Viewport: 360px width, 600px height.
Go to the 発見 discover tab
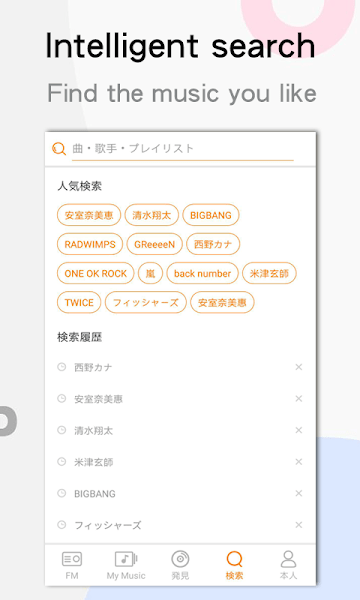click(x=180, y=565)
